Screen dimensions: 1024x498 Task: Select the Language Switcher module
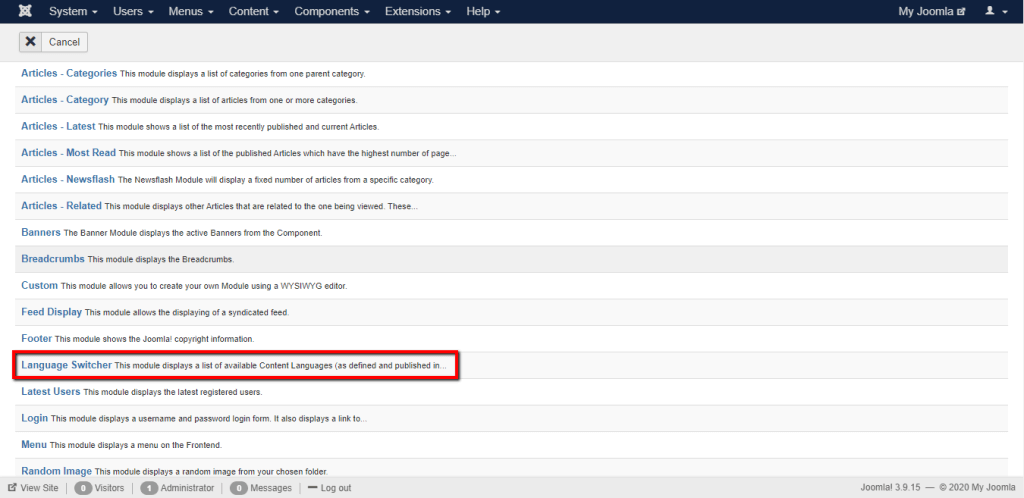(x=67, y=365)
